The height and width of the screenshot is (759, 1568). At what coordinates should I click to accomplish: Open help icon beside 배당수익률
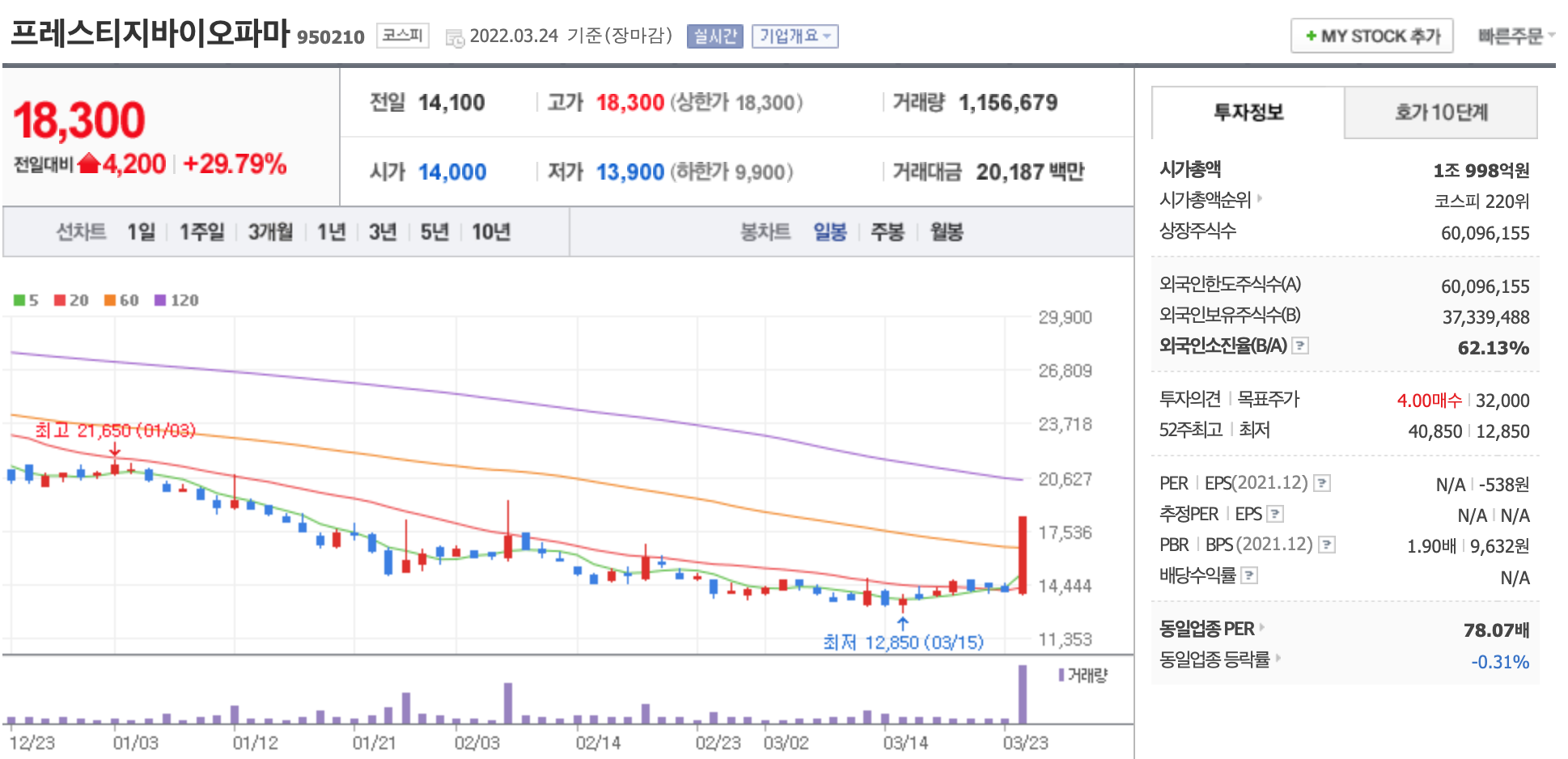click(1249, 575)
